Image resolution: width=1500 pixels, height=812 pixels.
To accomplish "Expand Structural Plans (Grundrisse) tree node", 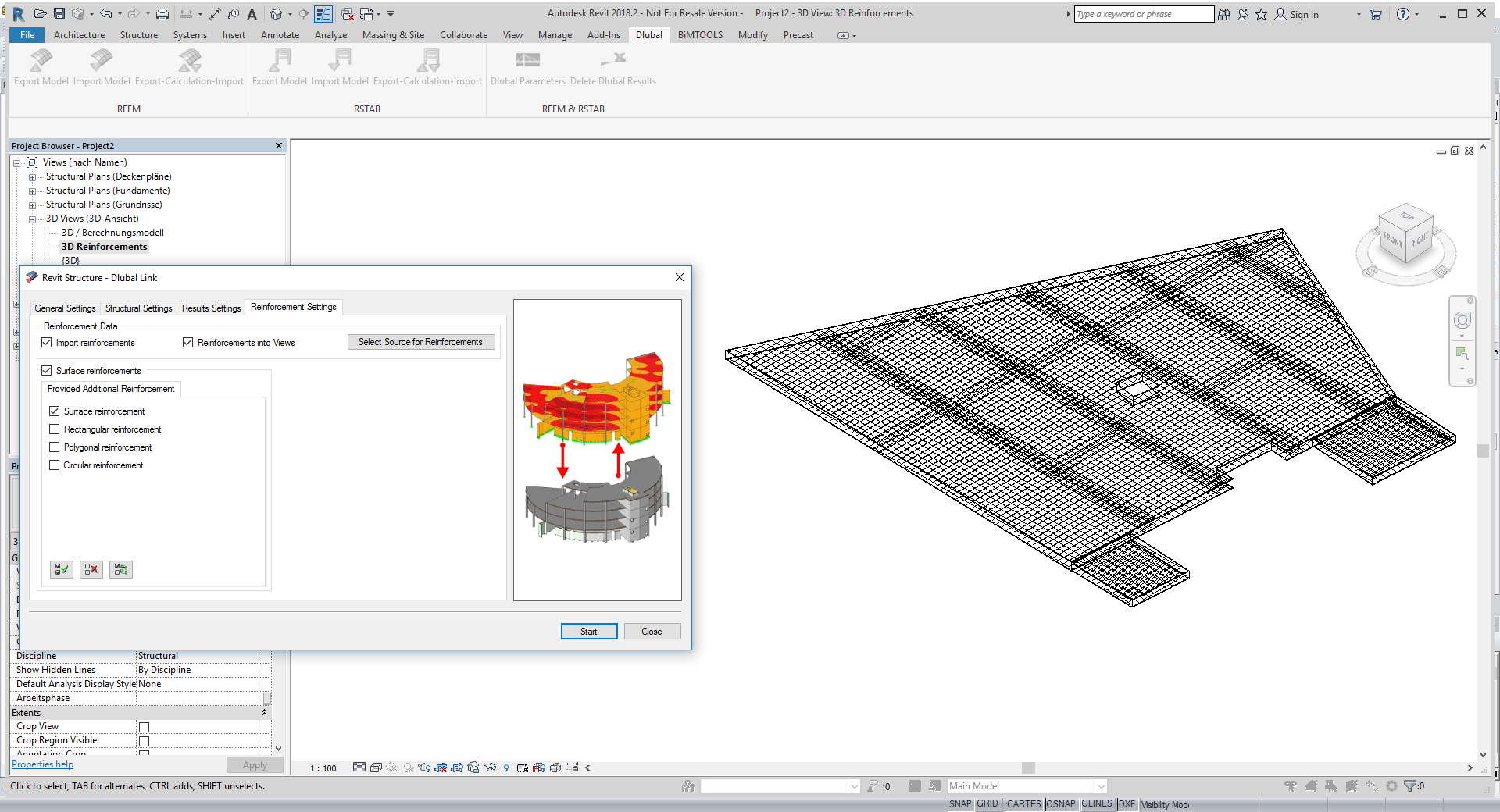I will coord(32,205).
